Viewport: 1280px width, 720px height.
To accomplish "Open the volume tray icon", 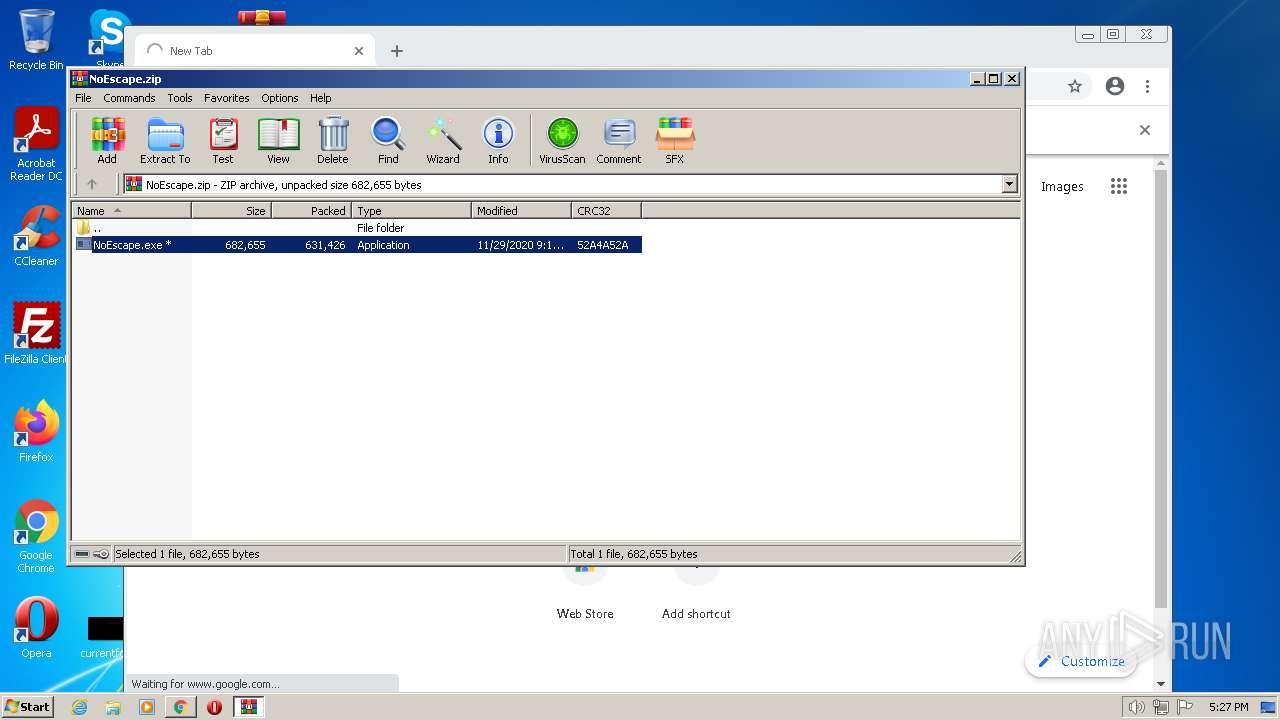I will click(x=1136, y=707).
